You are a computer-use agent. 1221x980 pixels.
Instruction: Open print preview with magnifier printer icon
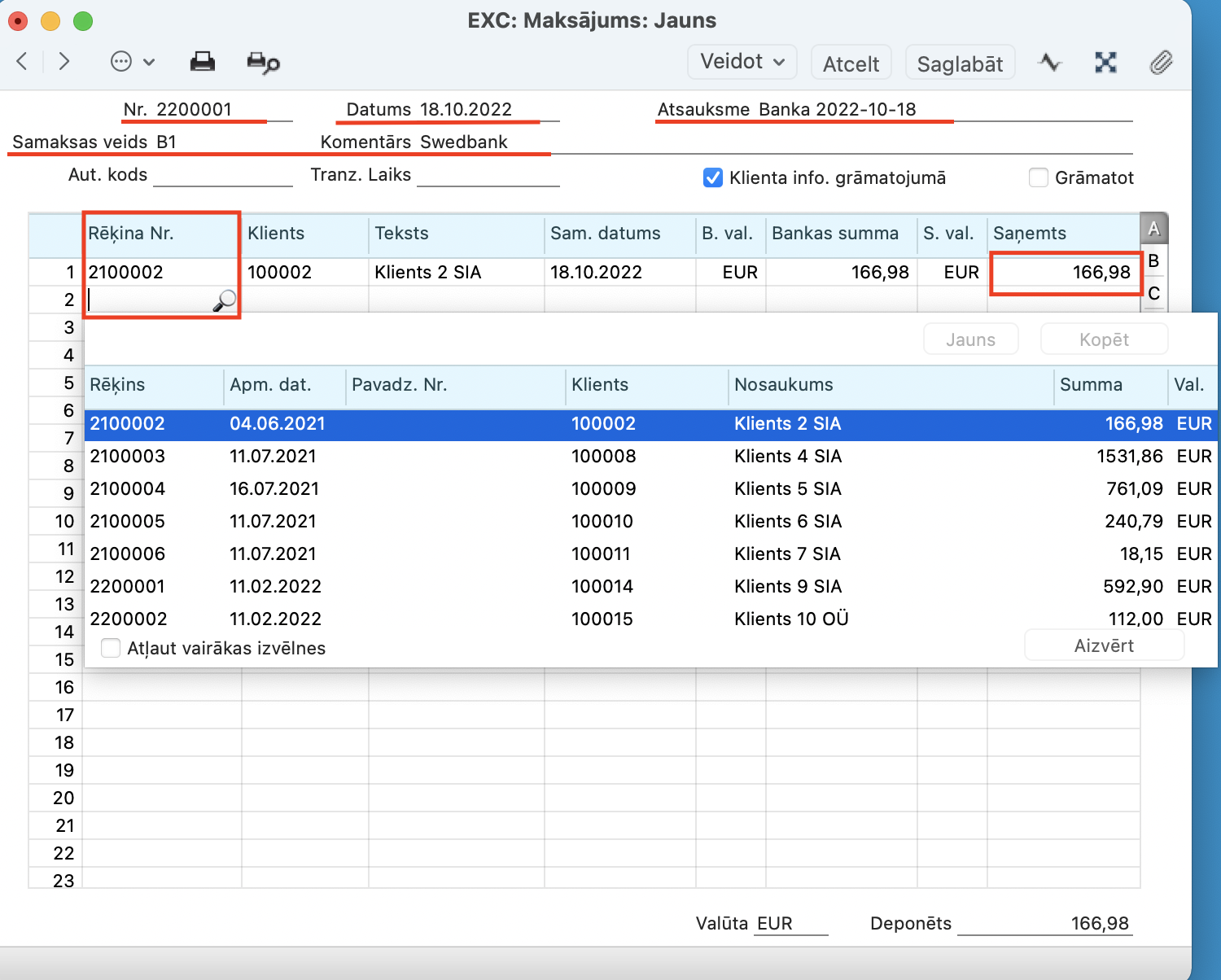coord(263,63)
